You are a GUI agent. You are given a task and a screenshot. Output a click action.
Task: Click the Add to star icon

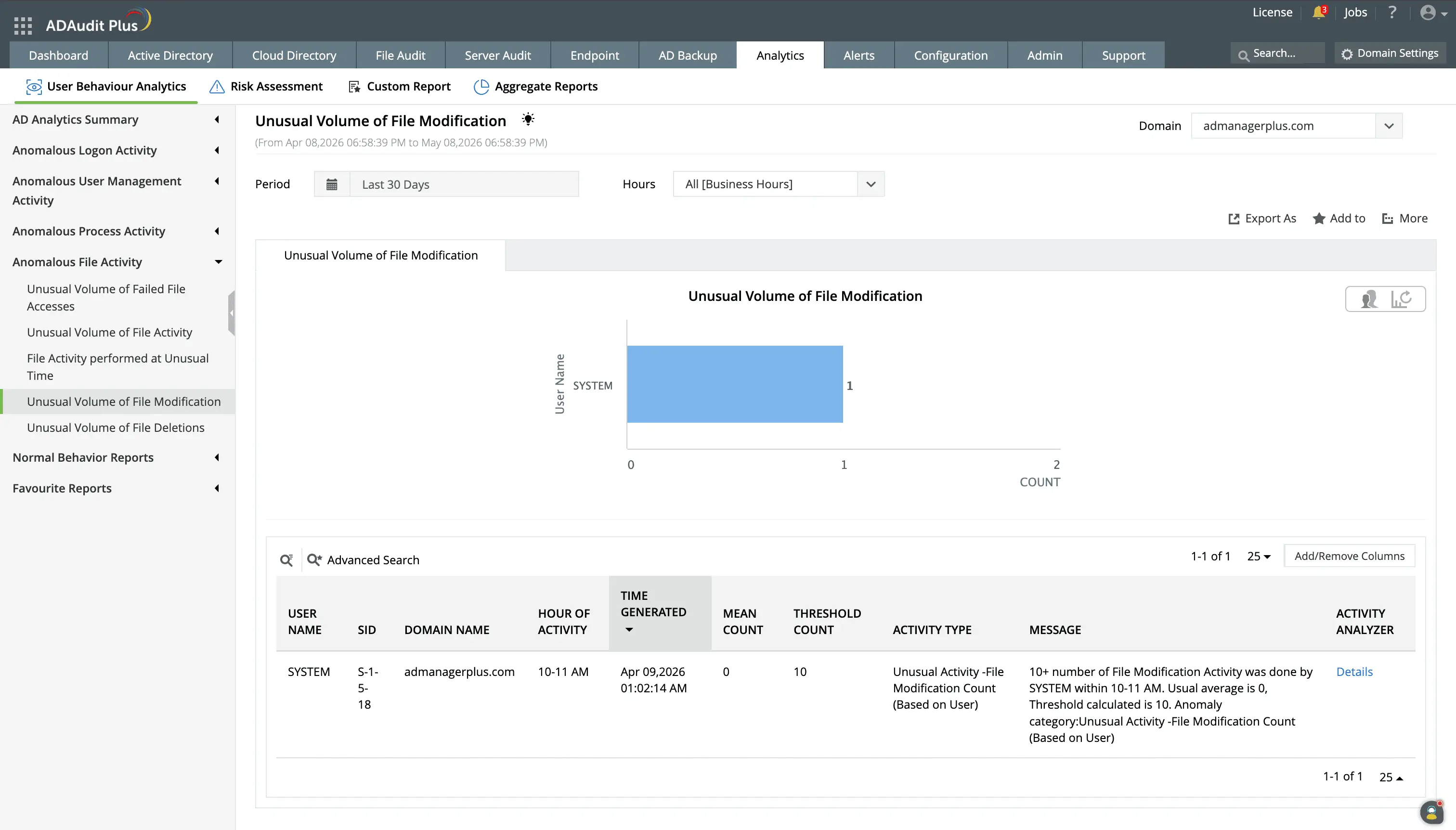point(1319,218)
